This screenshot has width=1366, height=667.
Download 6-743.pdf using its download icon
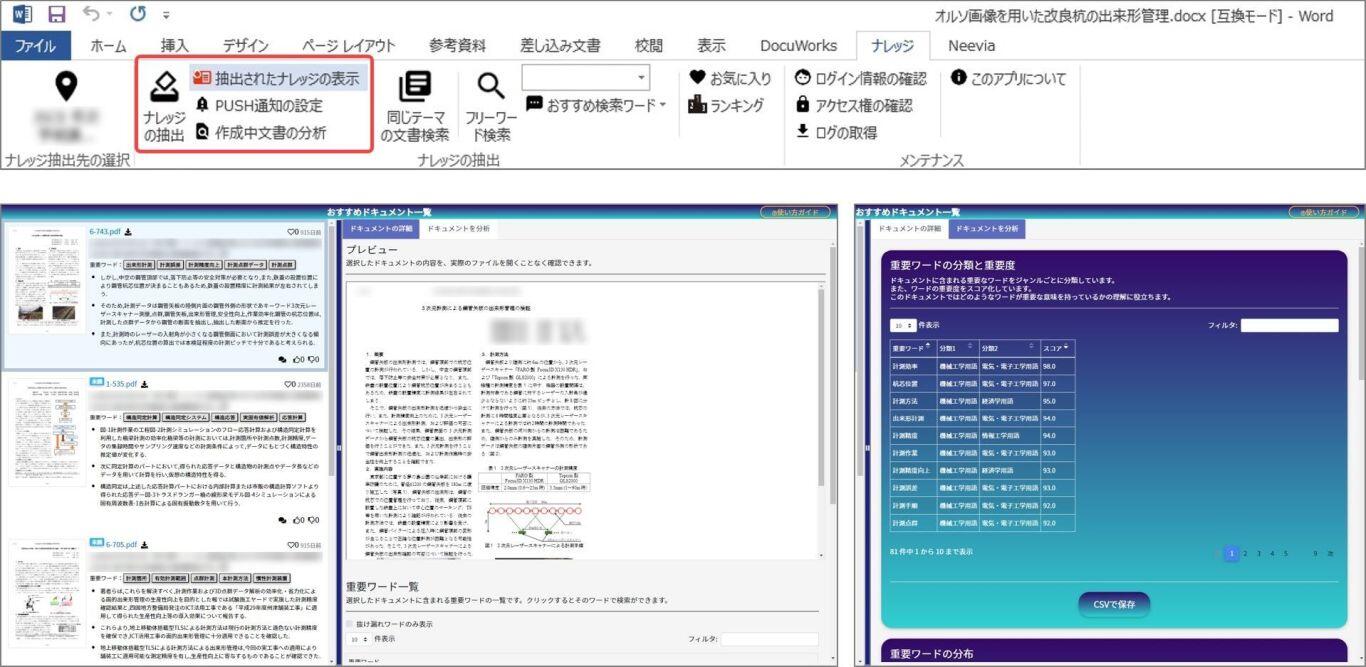point(128,232)
